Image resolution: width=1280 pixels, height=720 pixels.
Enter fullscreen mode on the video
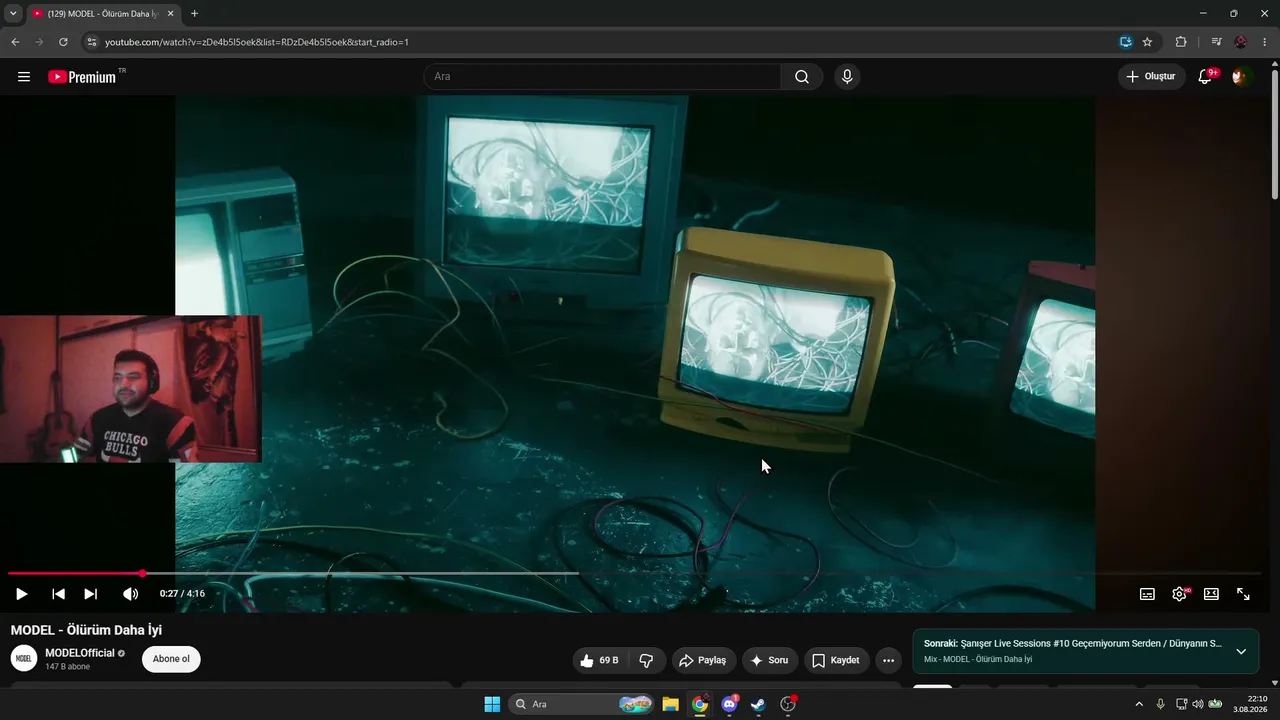coord(1243,594)
